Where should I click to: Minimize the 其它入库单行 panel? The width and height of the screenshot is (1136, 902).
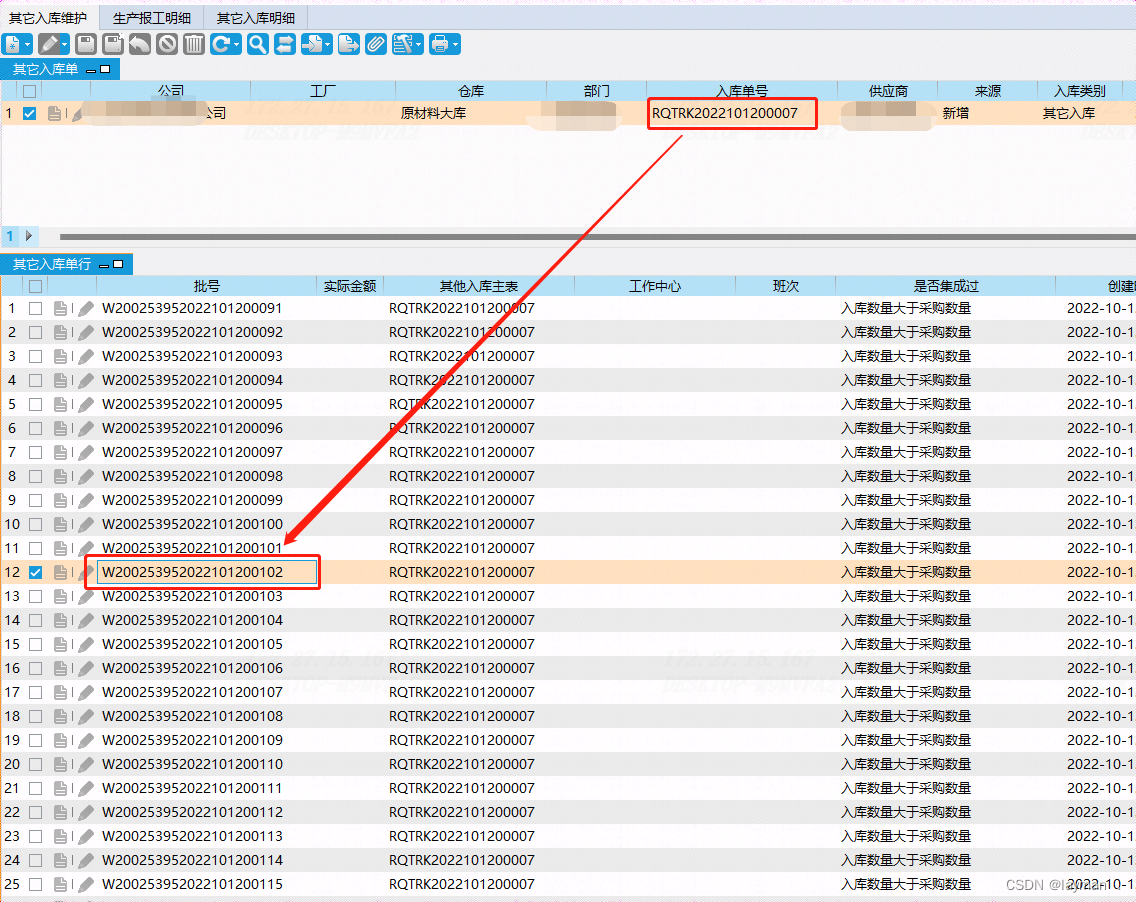[104, 265]
